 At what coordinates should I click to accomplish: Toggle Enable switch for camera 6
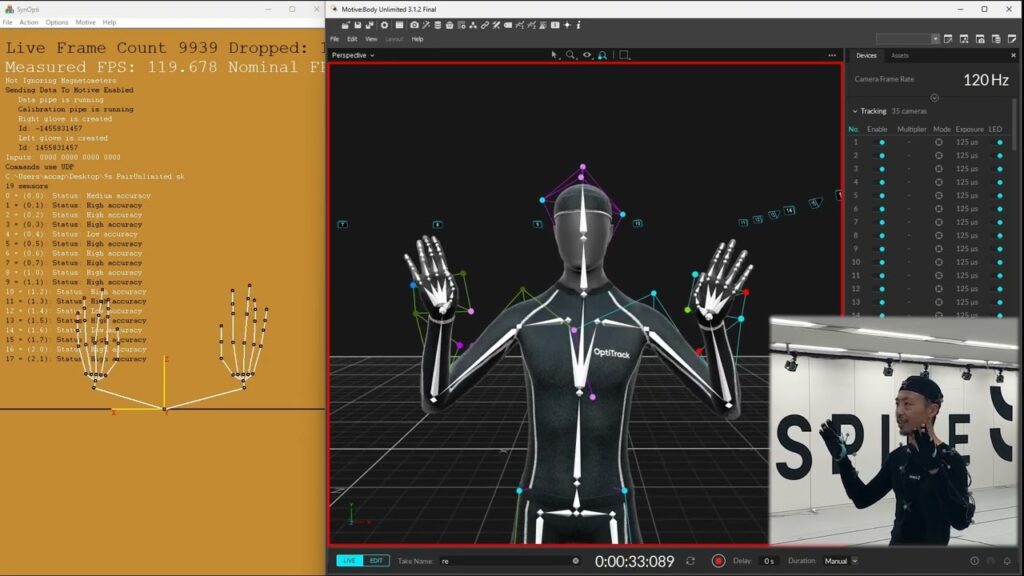[x=880, y=209]
